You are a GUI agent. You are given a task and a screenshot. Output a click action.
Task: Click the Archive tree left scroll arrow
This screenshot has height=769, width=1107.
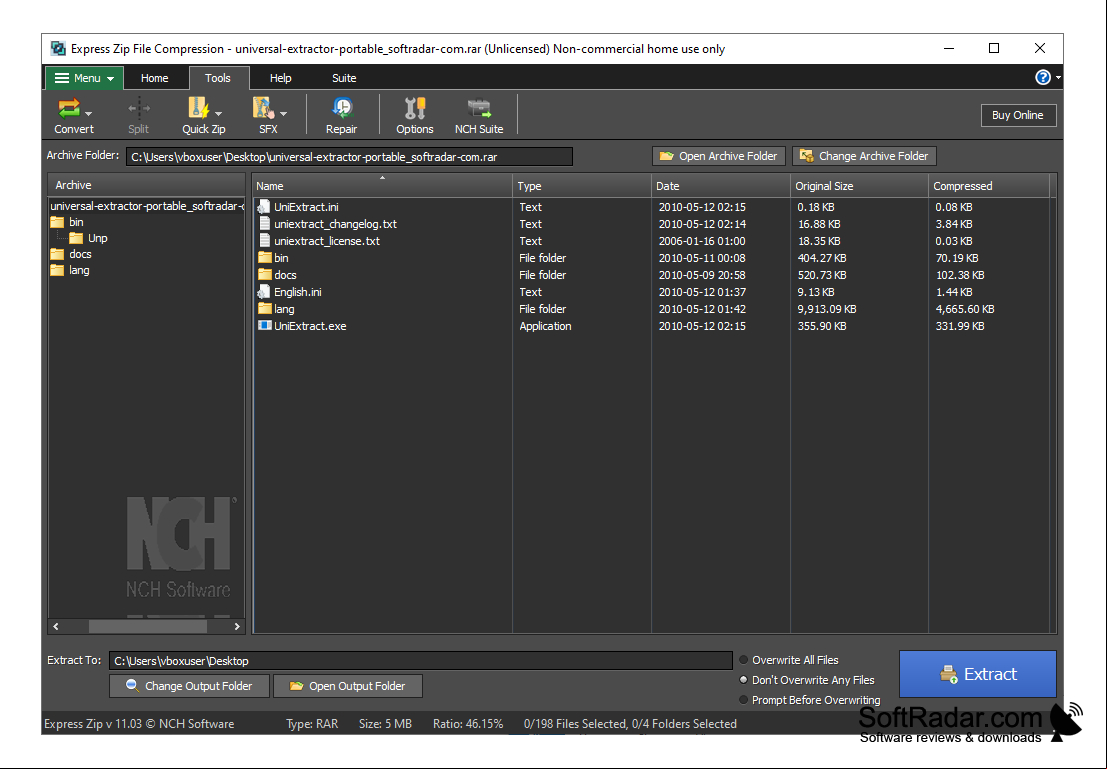56,626
